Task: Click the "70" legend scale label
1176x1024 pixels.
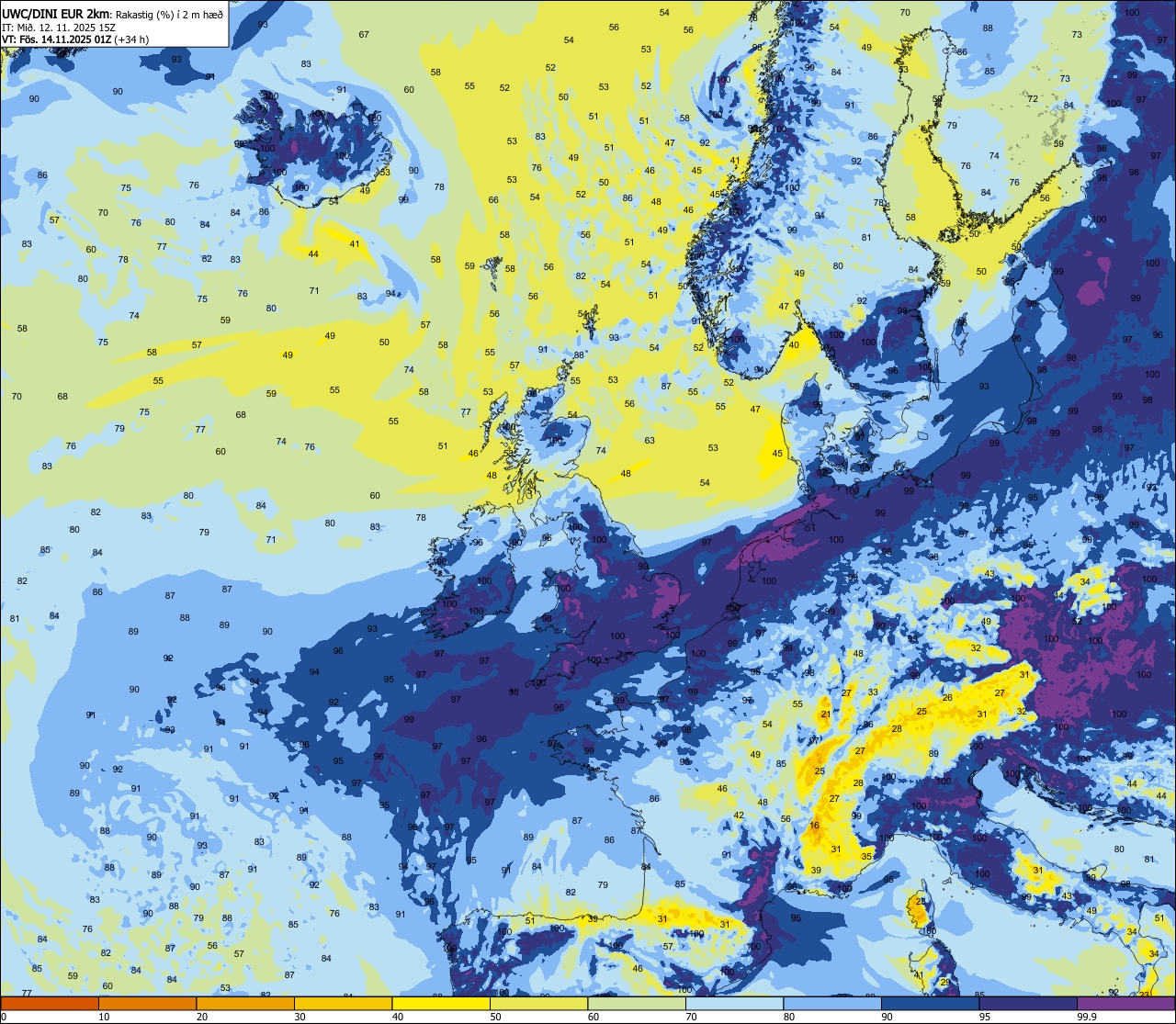Action: [x=691, y=1017]
